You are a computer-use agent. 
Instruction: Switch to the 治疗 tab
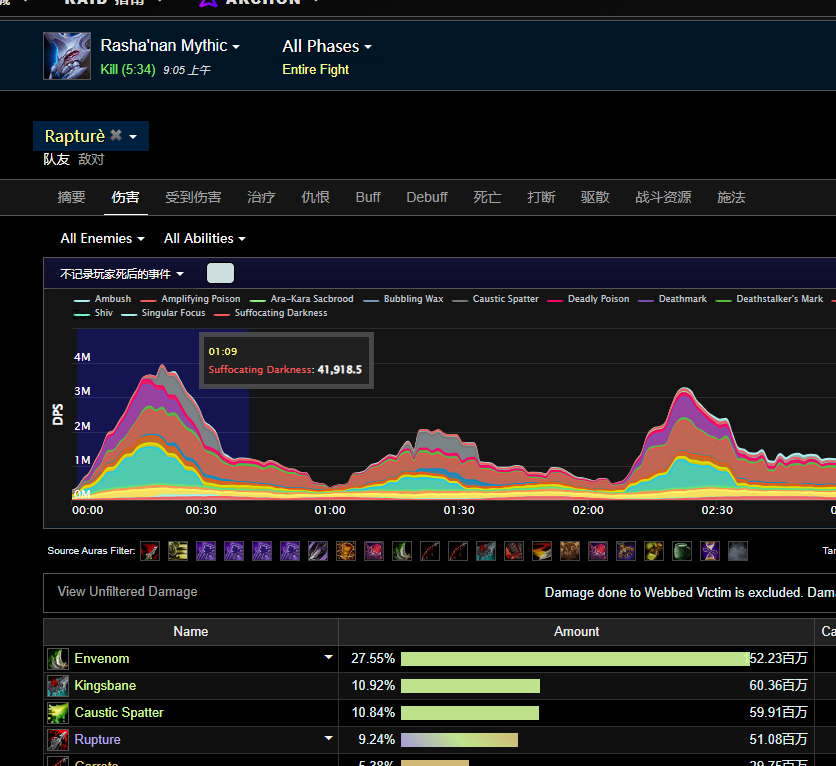261,197
